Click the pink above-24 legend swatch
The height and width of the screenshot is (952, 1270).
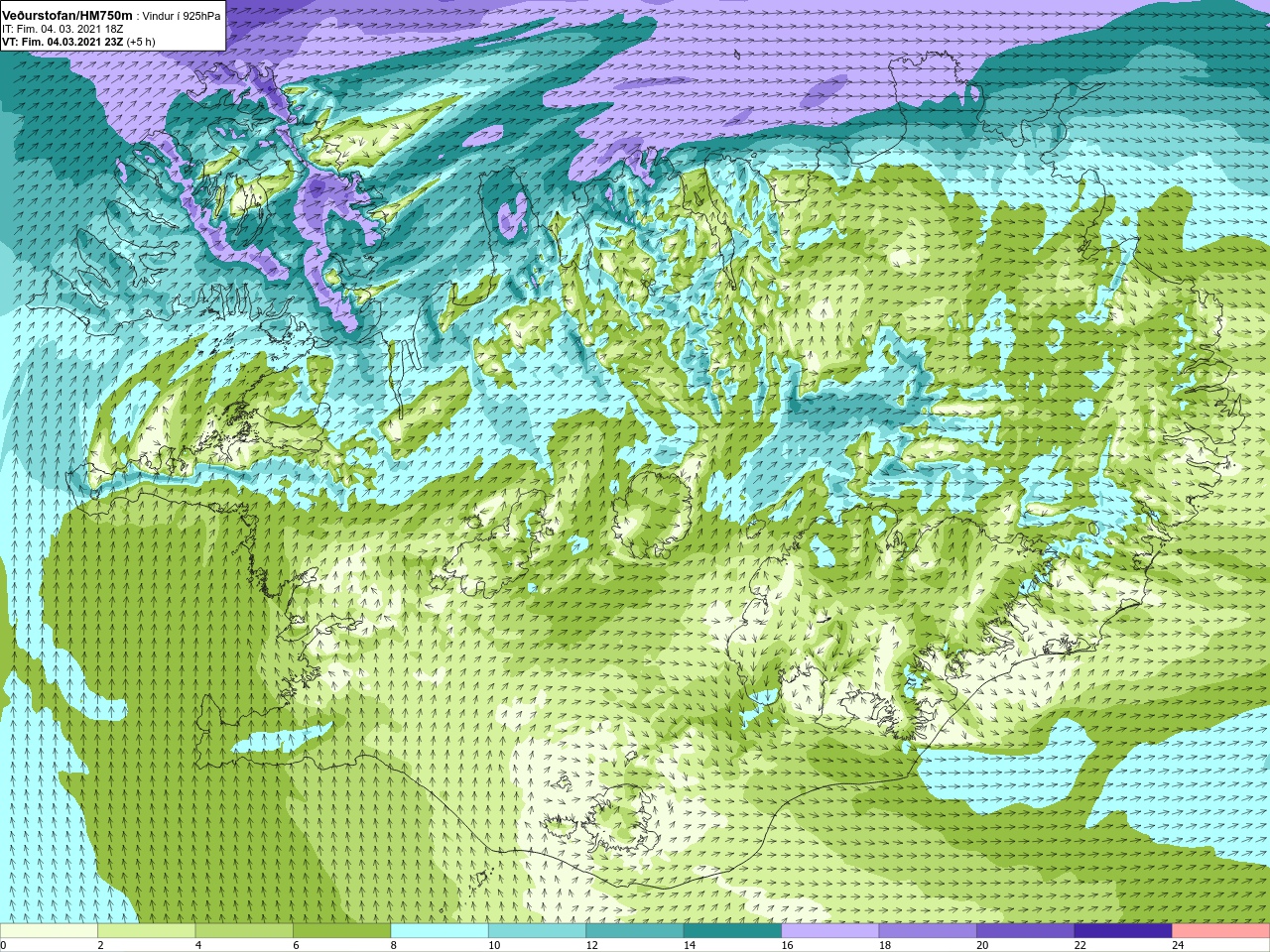(x=1221, y=931)
